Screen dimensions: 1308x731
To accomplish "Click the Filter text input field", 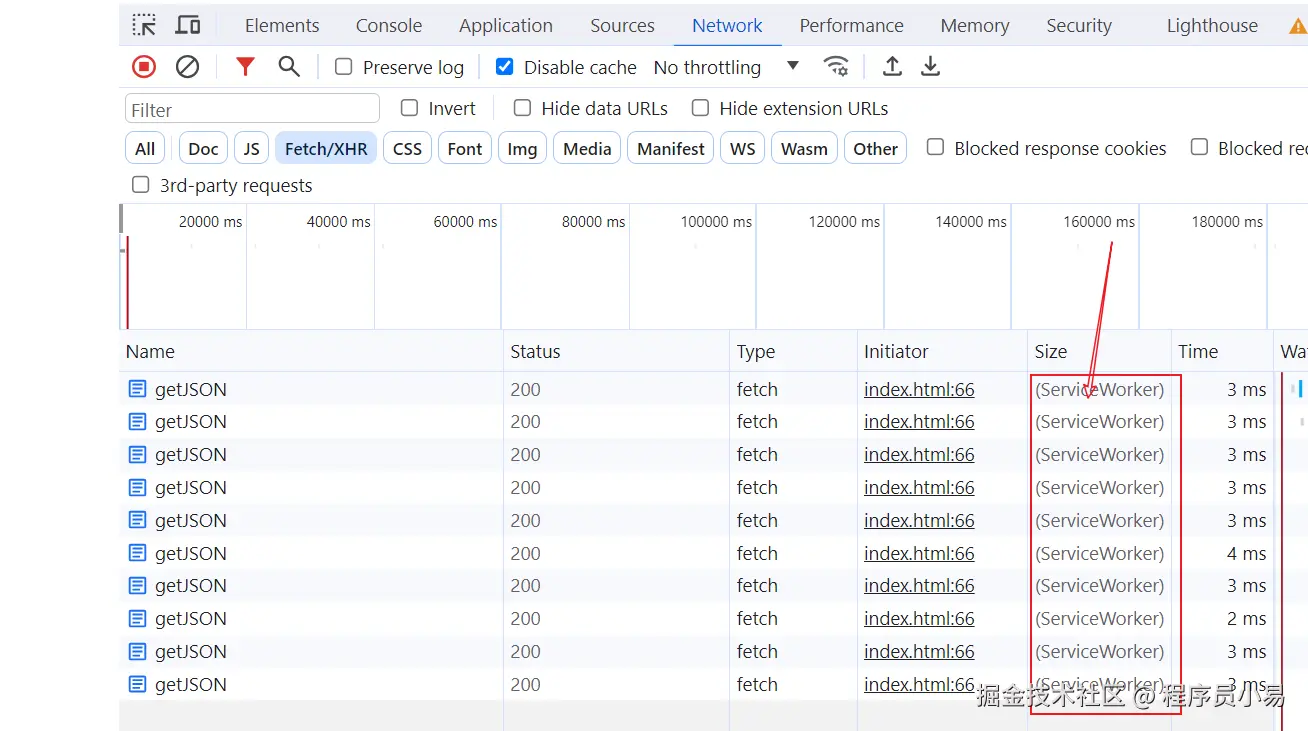I will (252, 109).
